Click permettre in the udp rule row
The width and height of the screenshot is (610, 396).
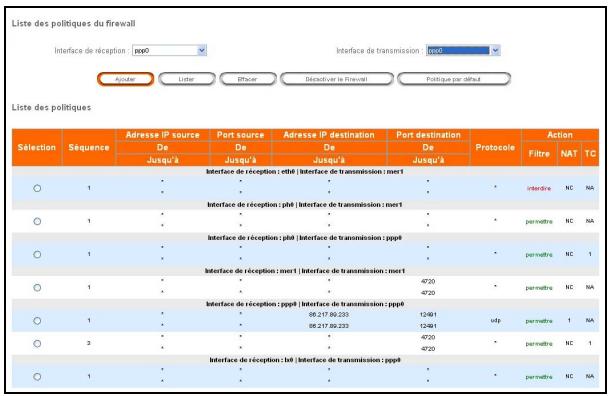539,321
